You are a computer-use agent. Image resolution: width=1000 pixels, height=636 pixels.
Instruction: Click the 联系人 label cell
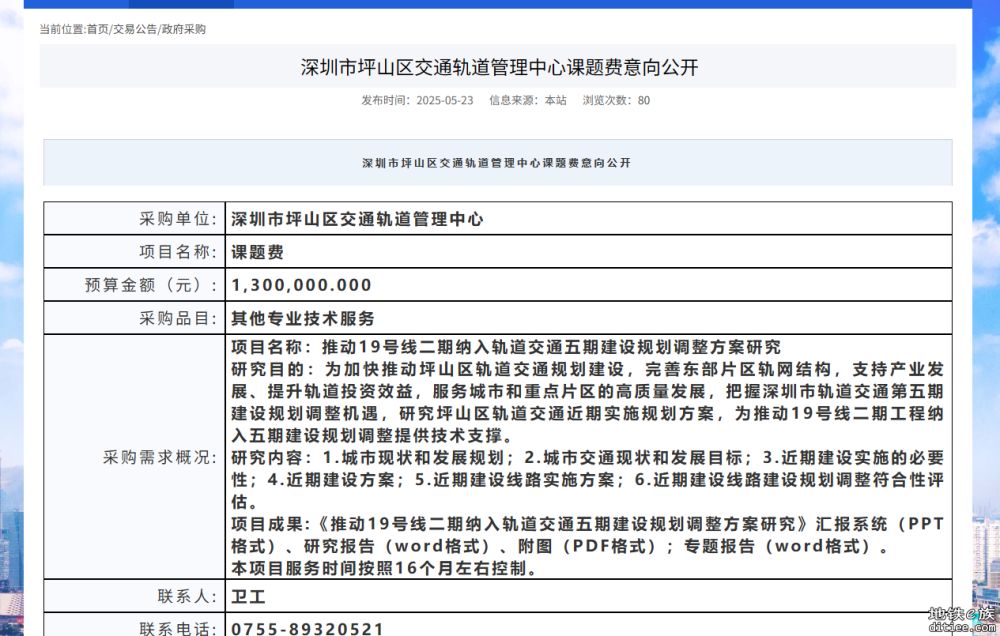[135, 596]
